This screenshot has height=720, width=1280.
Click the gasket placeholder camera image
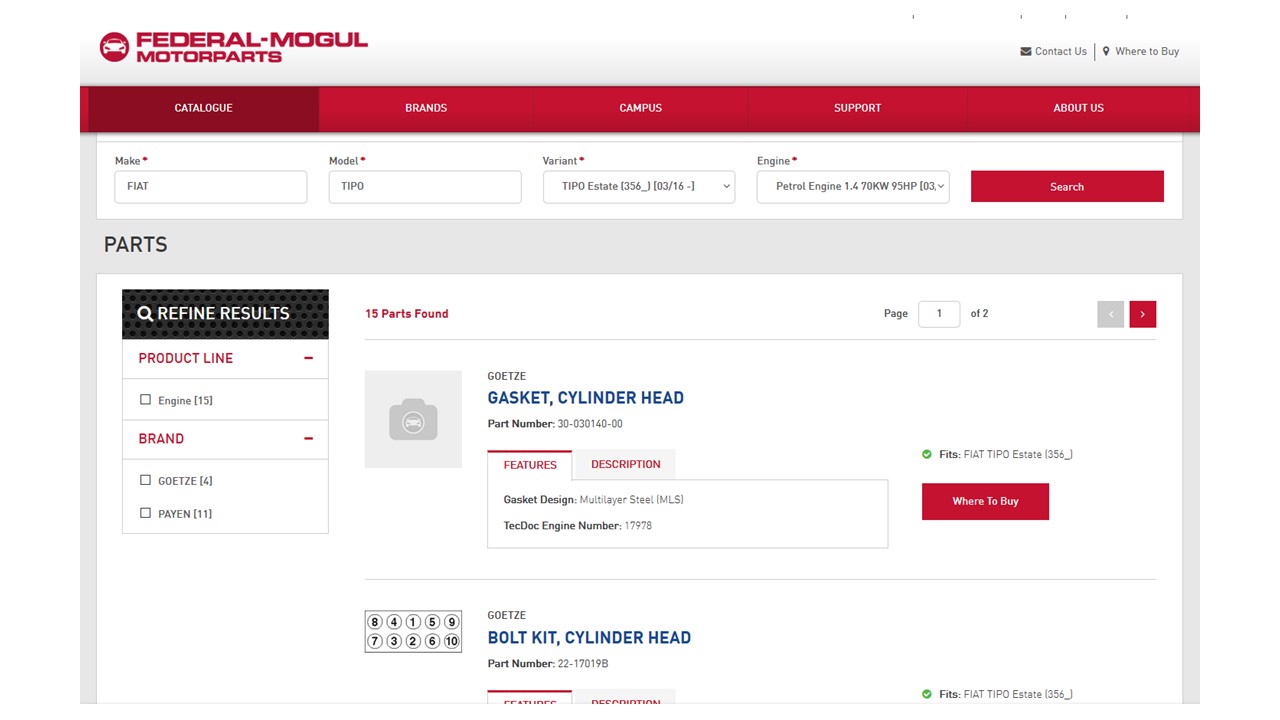tap(413, 419)
